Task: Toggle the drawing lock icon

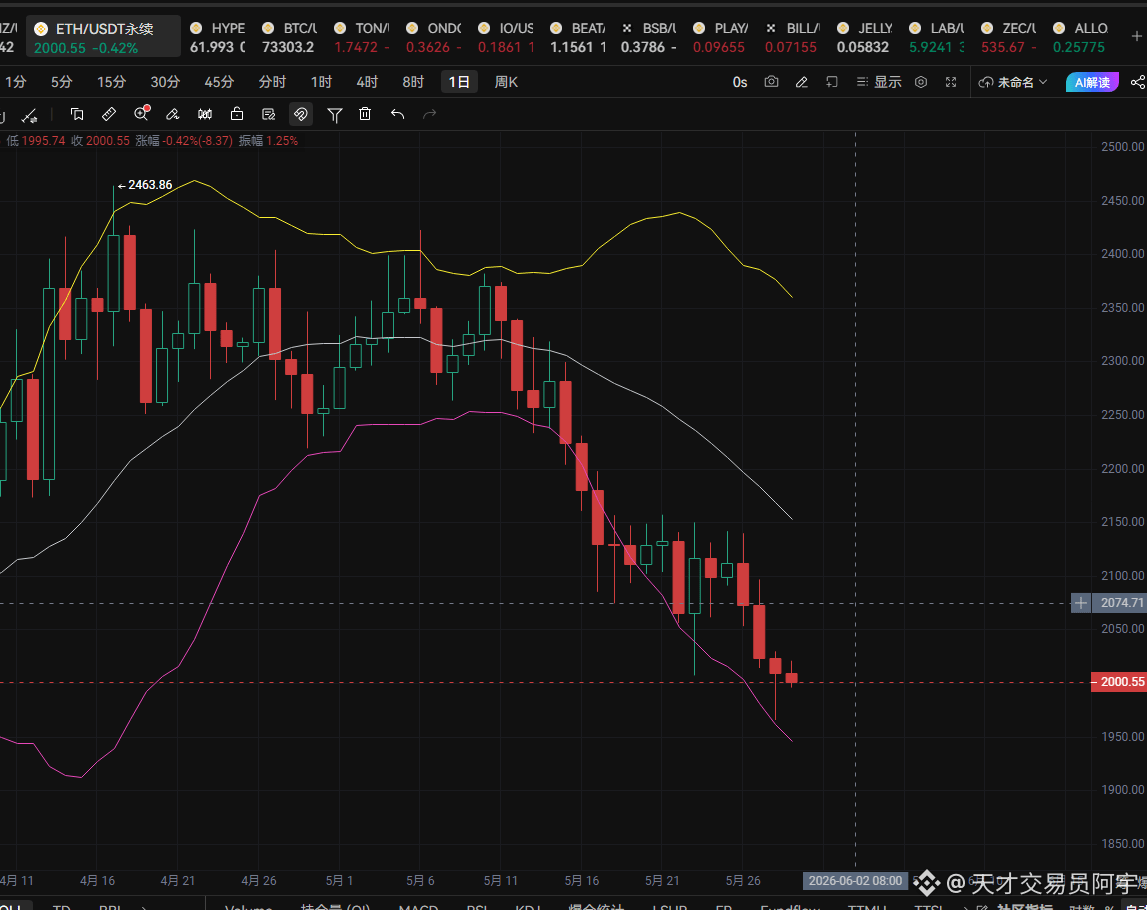Action: (236, 114)
